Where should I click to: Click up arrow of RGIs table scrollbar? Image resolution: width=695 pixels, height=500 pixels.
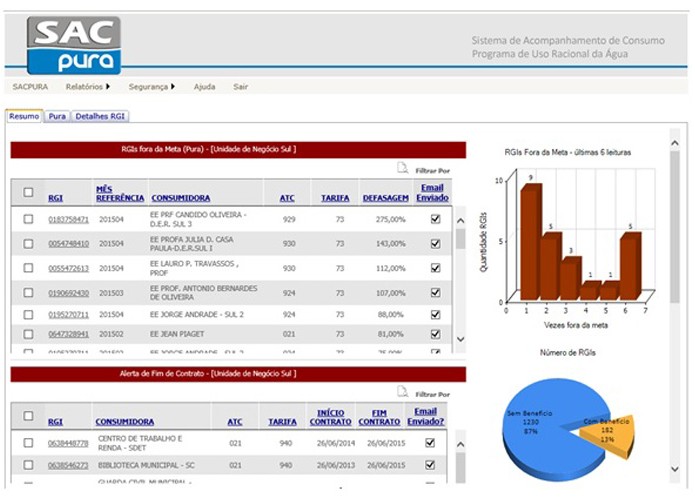coord(461,220)
